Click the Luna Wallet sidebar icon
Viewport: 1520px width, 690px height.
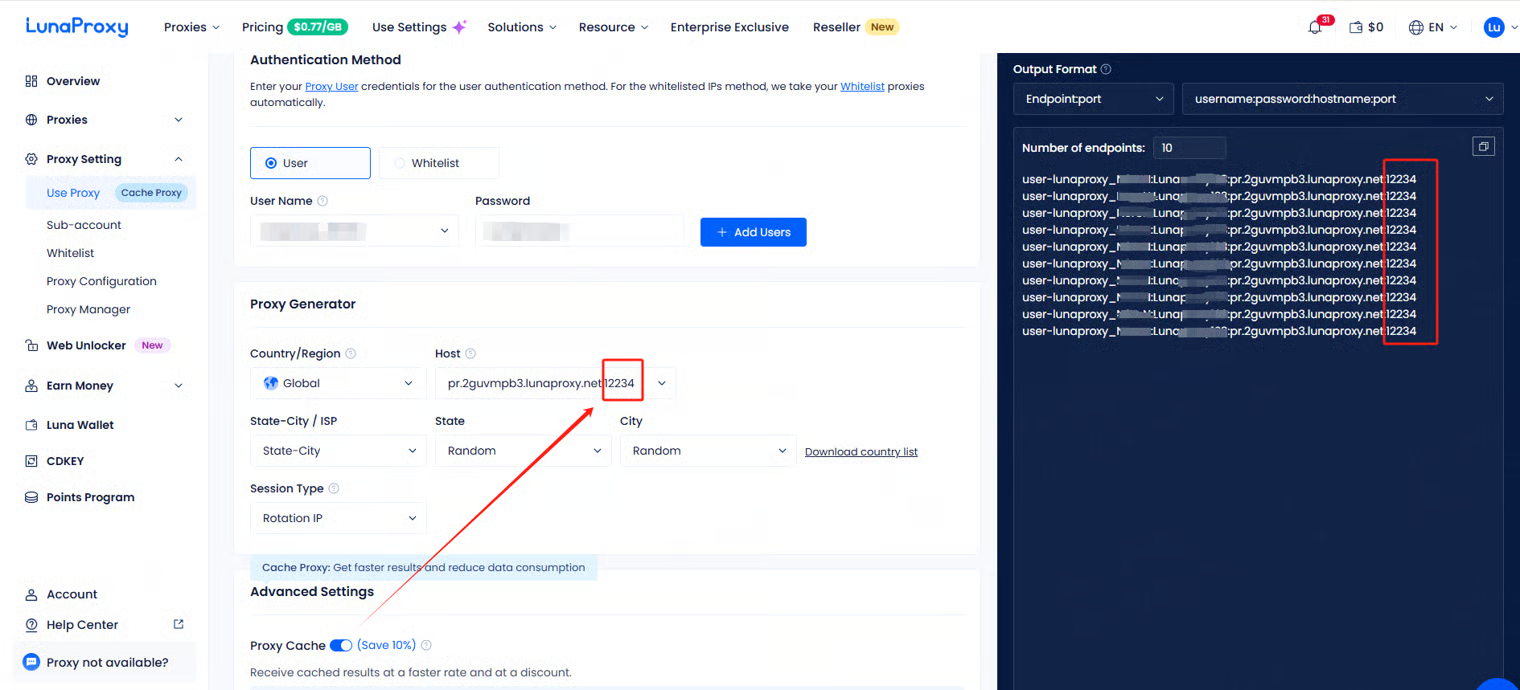tap(31, 425)
